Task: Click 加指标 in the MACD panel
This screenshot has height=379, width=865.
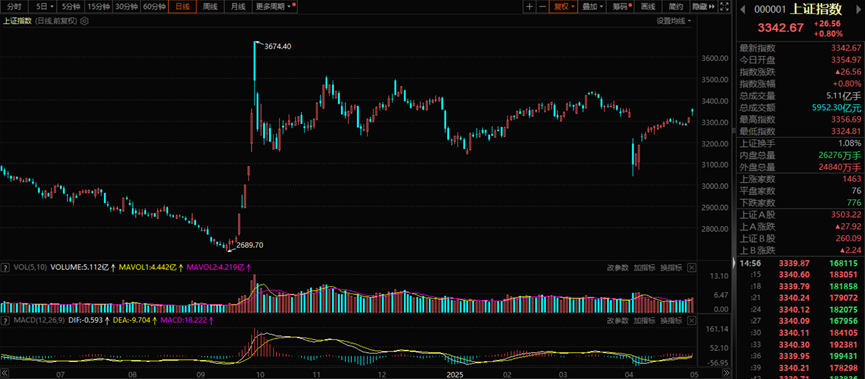Action: pyautogui.click(x=644, y=320)
